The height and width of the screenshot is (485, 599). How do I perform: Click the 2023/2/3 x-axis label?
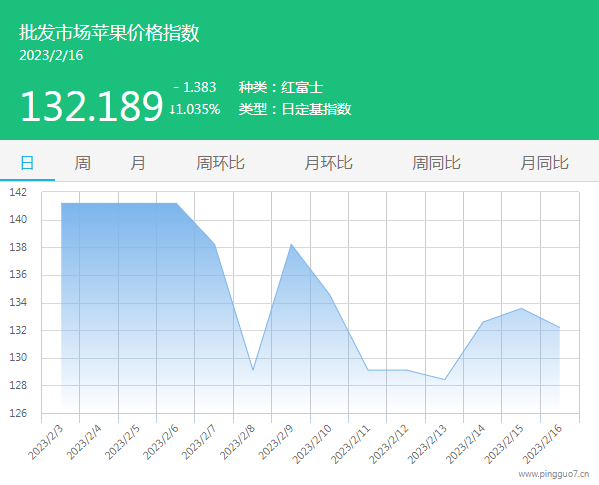[x=45, y=442]
